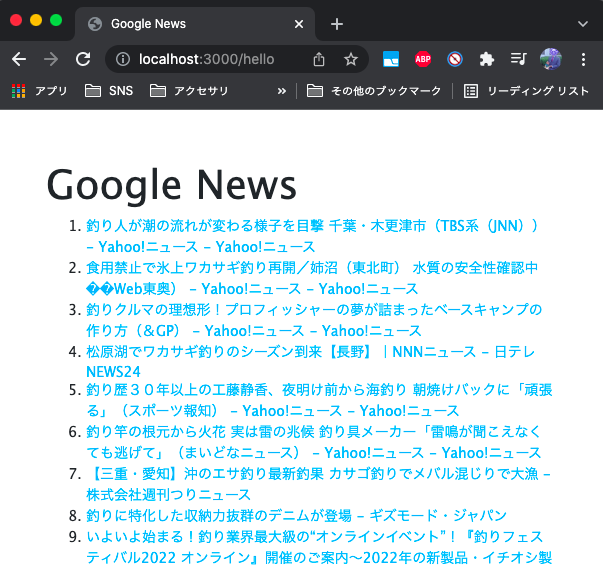Expand the tab search dropdown arrow
This screenshot has height=567, width=603.
pos(583,24)
